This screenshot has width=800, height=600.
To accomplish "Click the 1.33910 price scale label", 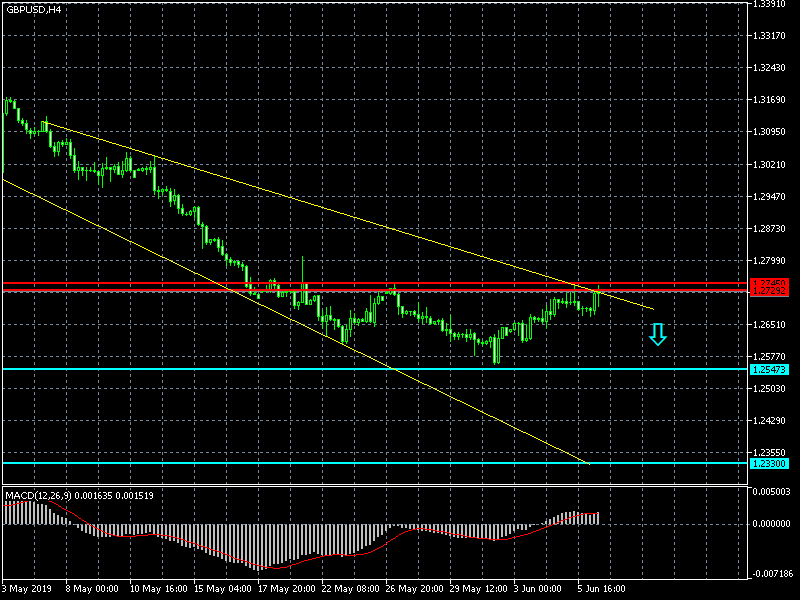I will coord(771,4).
